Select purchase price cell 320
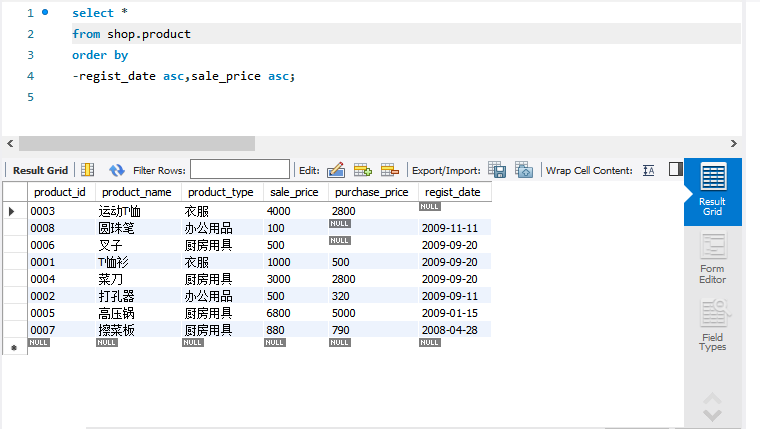Viewport: 760px width, 429px height. tap(373, 296)
